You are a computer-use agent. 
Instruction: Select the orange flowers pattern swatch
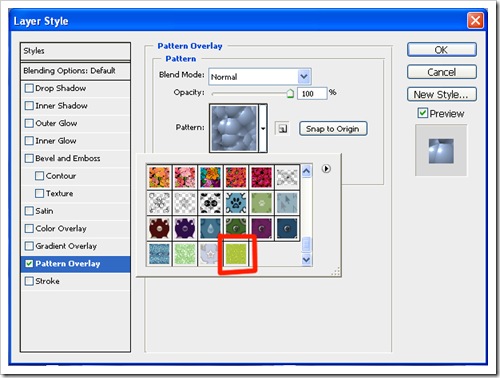click(x=159, y=177)
